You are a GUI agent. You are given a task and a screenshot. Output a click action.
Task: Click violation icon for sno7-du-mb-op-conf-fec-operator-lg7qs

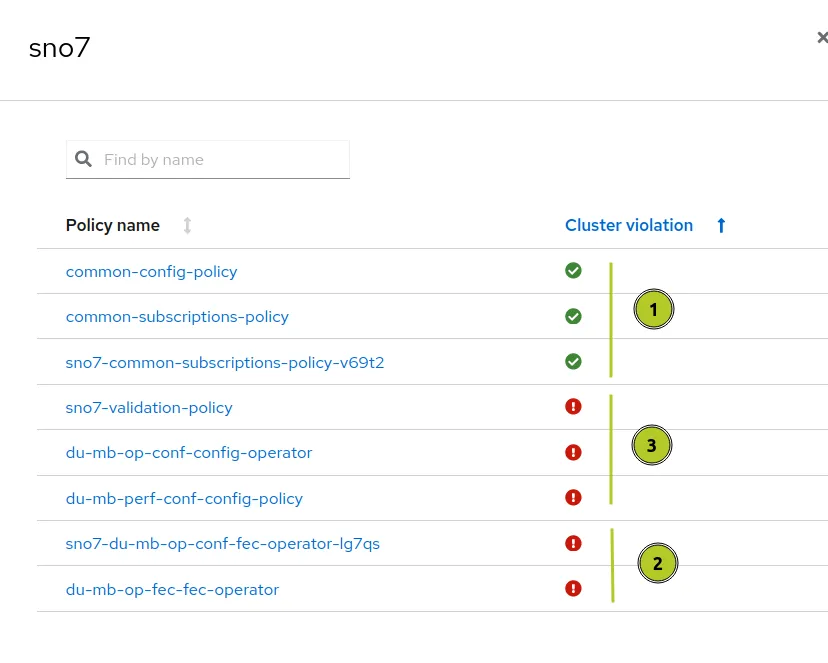(573, 543)
